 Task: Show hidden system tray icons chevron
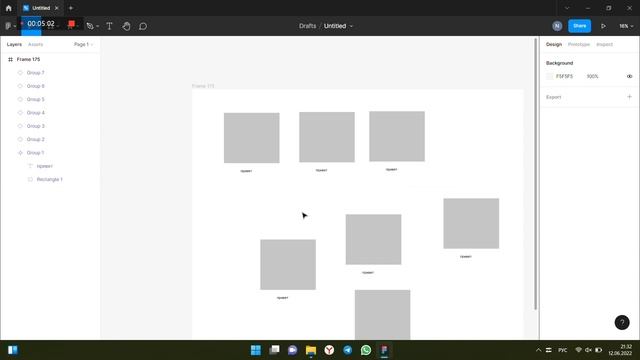[538, 350]
